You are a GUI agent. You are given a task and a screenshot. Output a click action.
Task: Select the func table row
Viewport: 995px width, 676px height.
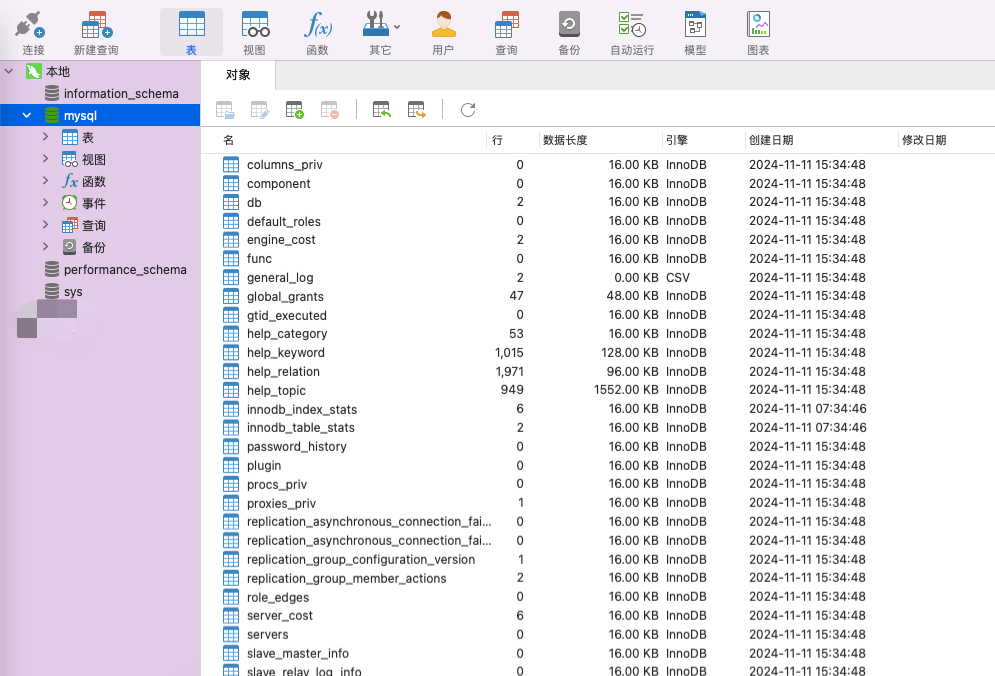coord(598,258)
